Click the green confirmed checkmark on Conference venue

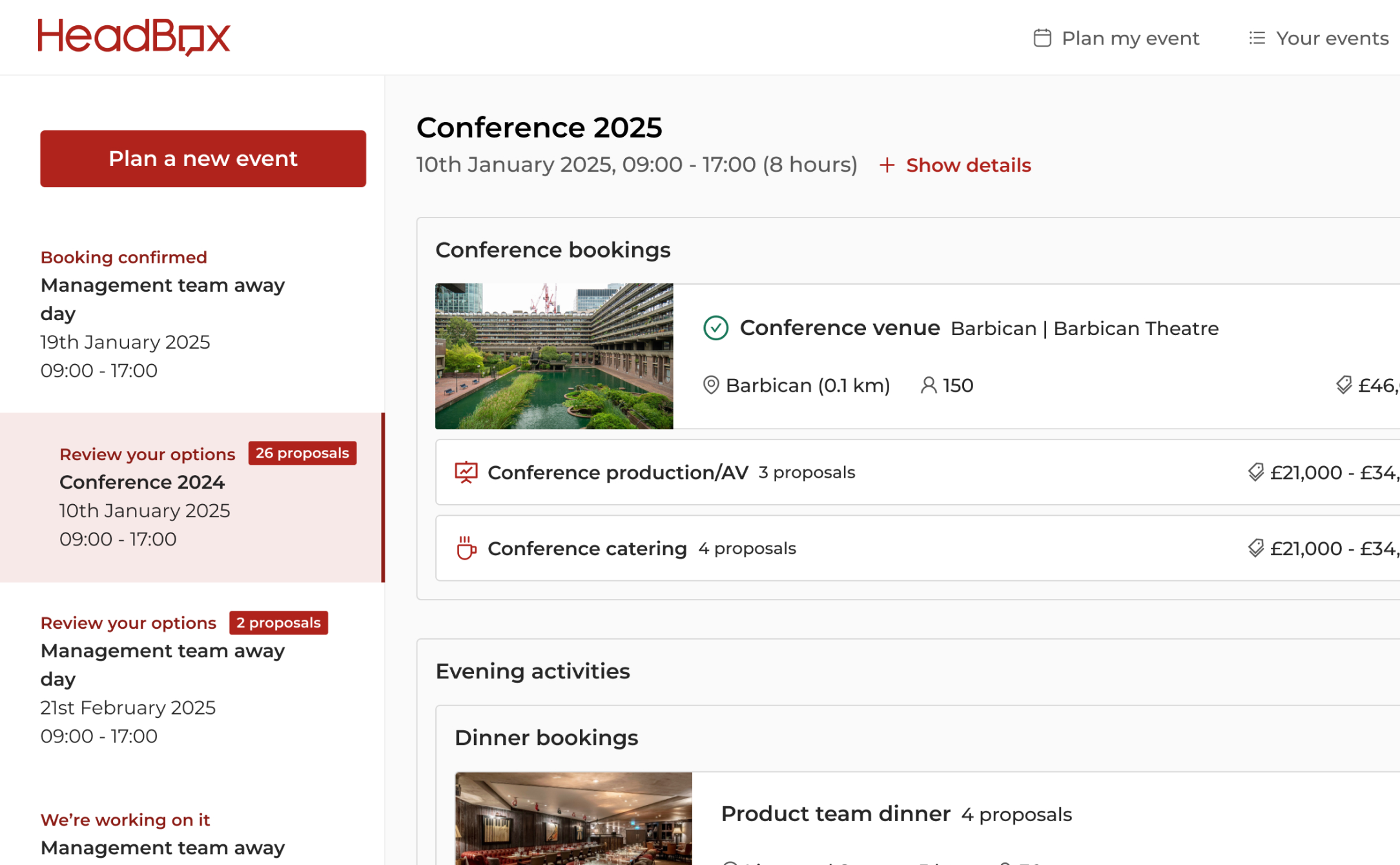point(715,328)
